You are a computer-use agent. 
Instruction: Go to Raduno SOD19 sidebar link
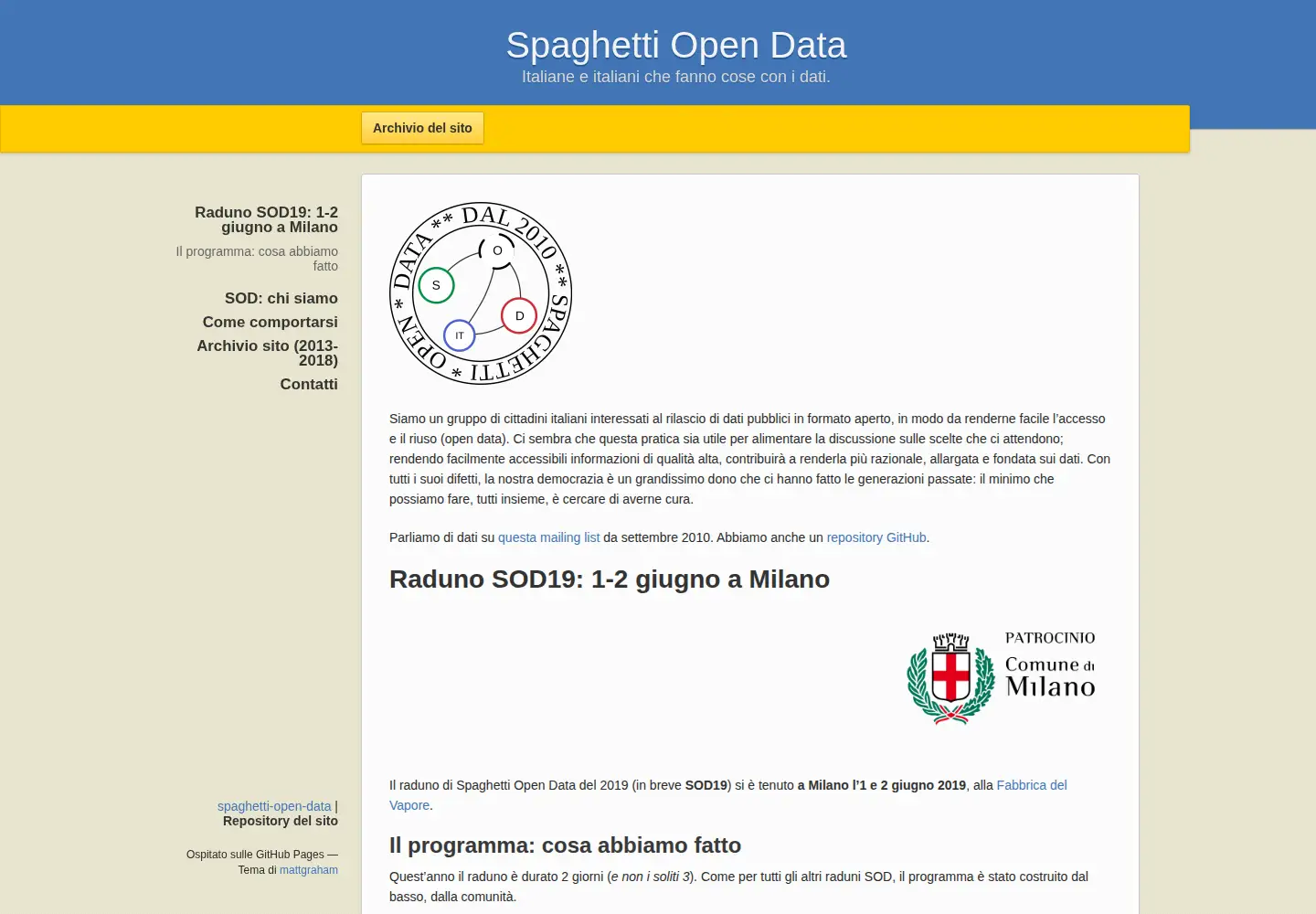click(x=266, y=219)
